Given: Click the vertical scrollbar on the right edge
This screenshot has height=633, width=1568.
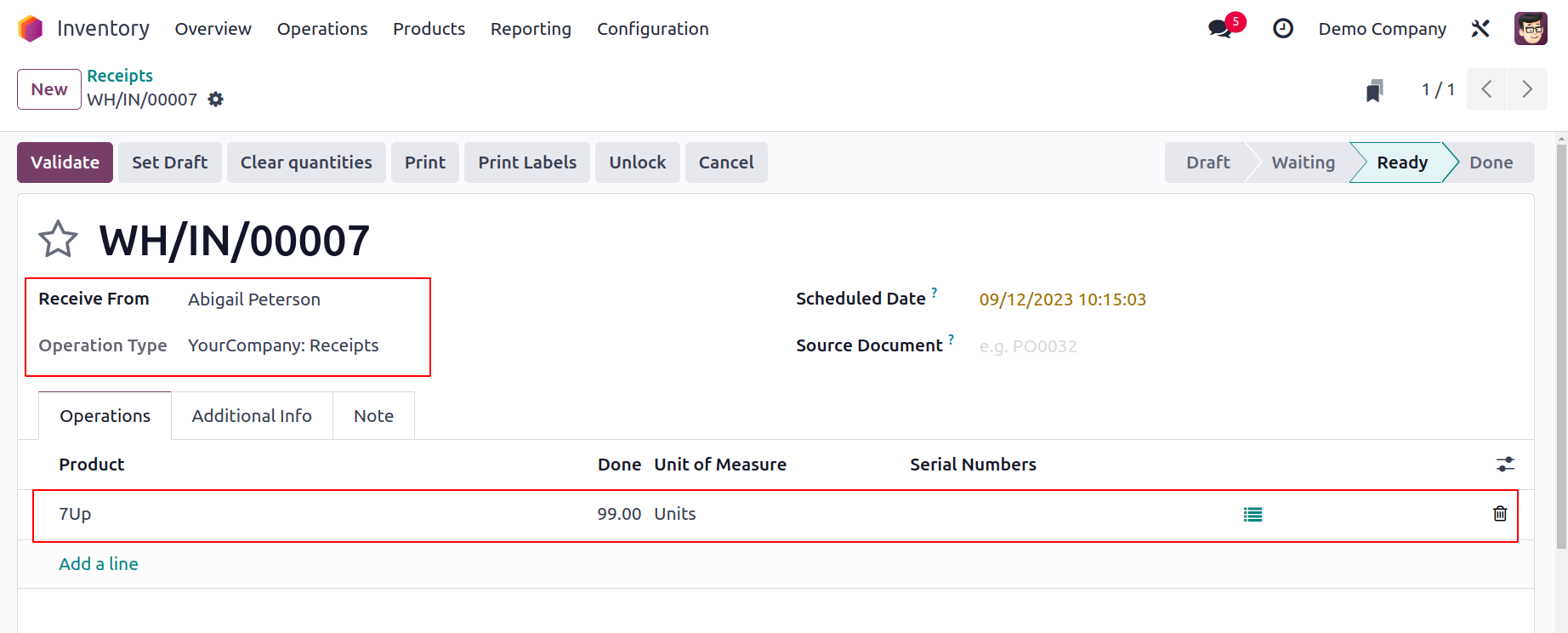Looking at the screenshot, I should click(1560, 347).
